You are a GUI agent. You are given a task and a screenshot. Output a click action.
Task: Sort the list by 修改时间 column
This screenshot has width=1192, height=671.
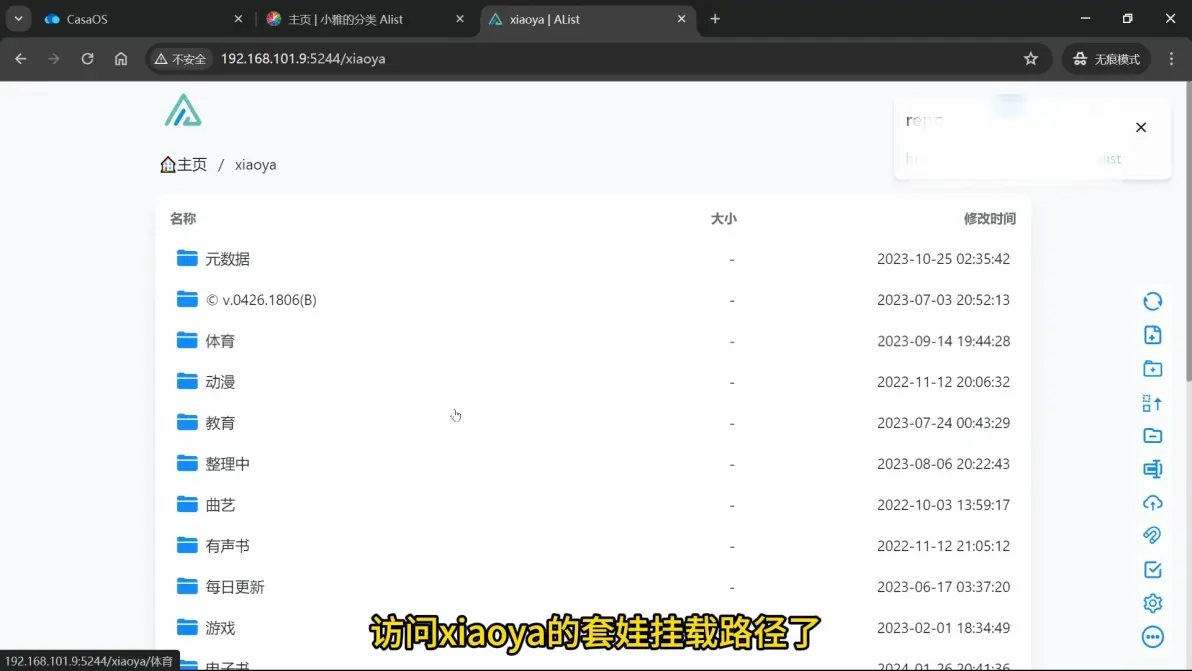tap(989, 219)
